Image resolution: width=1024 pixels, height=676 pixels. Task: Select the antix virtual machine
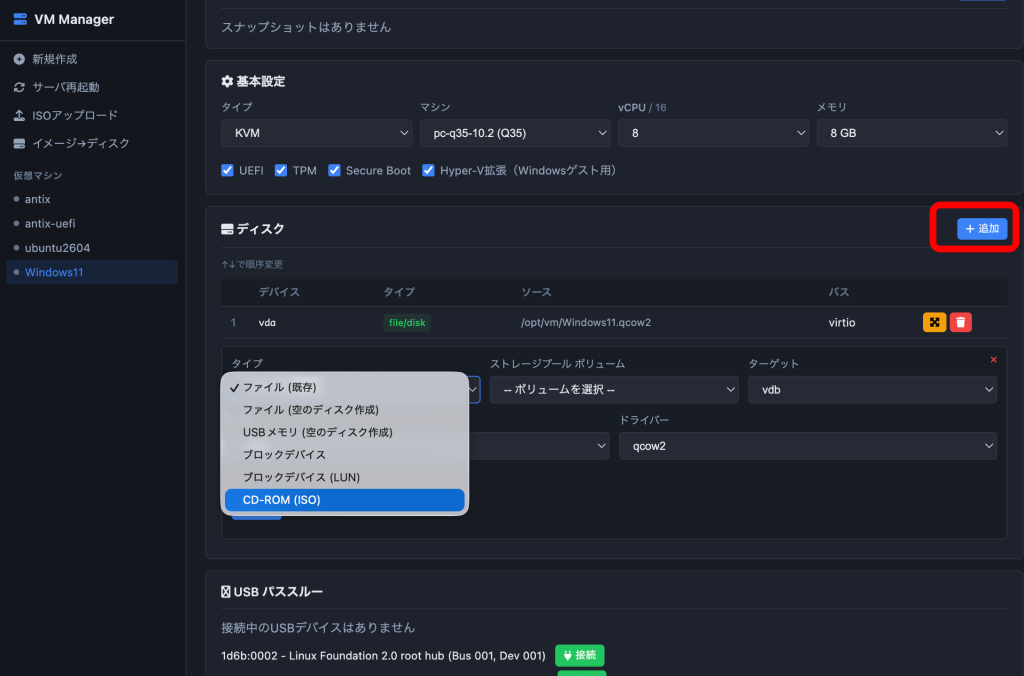click(x=92, y=199)
